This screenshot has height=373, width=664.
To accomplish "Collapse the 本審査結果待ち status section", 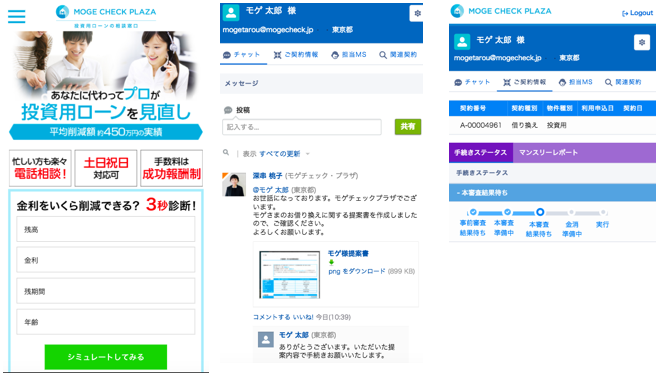I will click(x=552, y=193).
